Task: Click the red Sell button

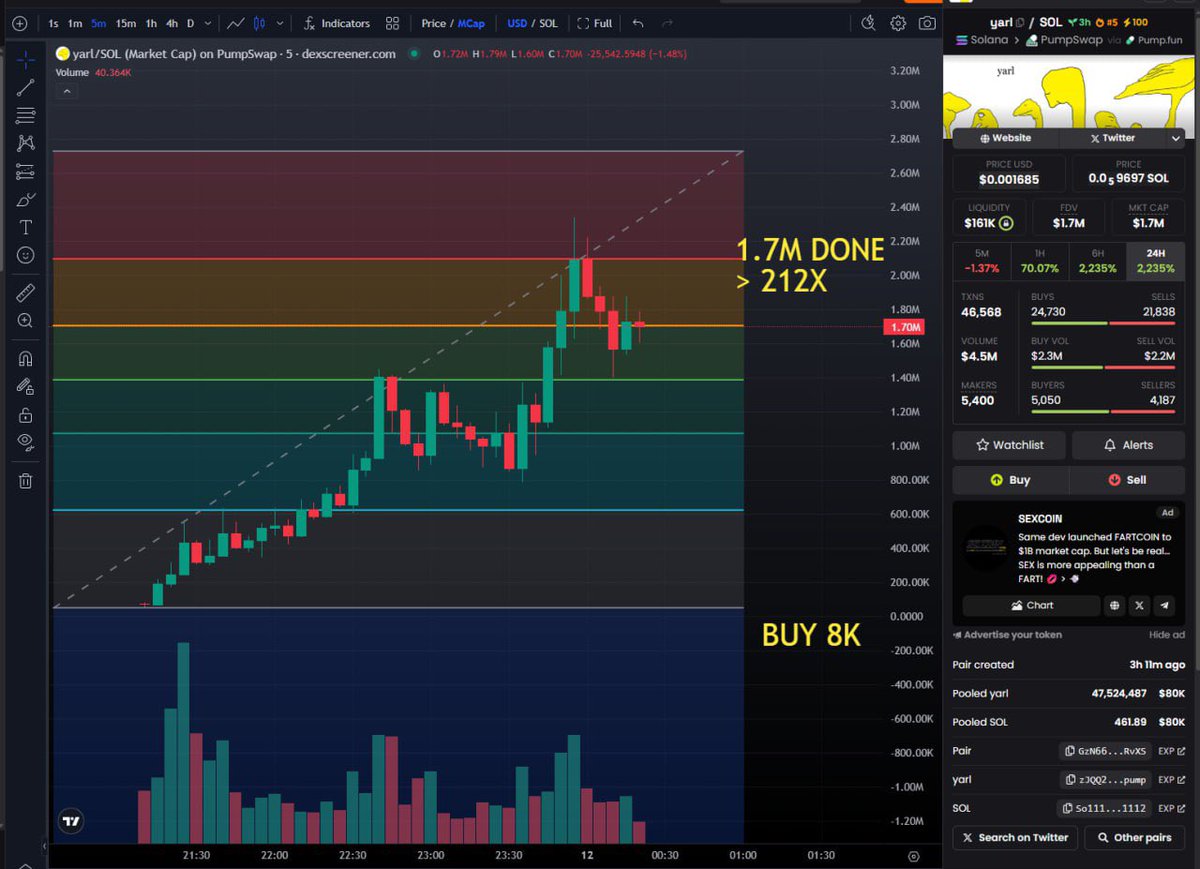Action: click(1127, 480)
